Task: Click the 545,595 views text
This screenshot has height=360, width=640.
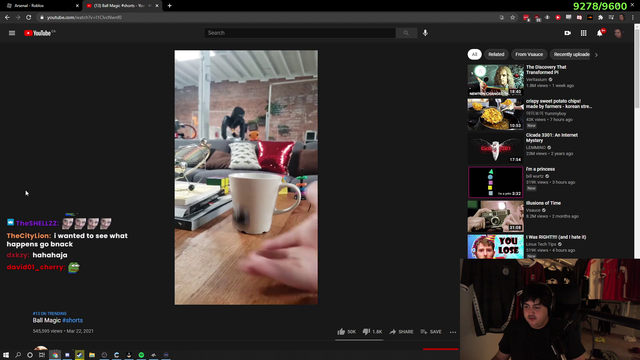Action: click(x=47, y=331)
